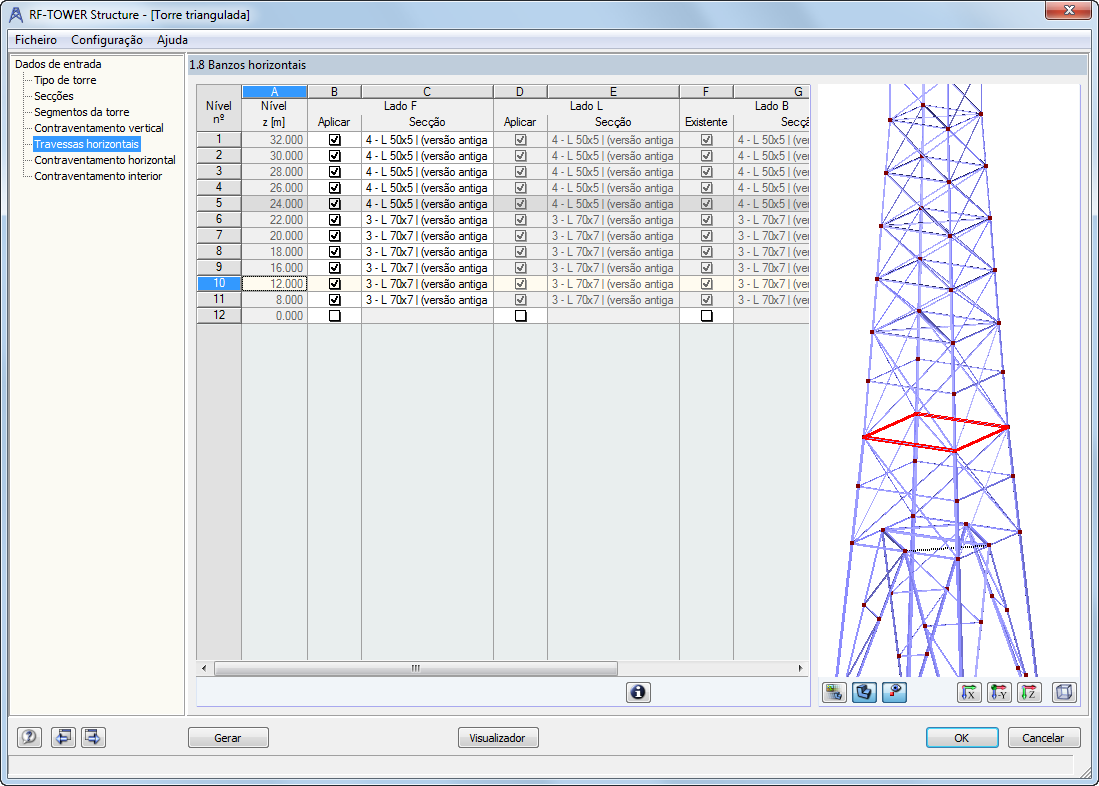
Task: Select Tipo de torre in tree
Action: (x=65, y=80)
